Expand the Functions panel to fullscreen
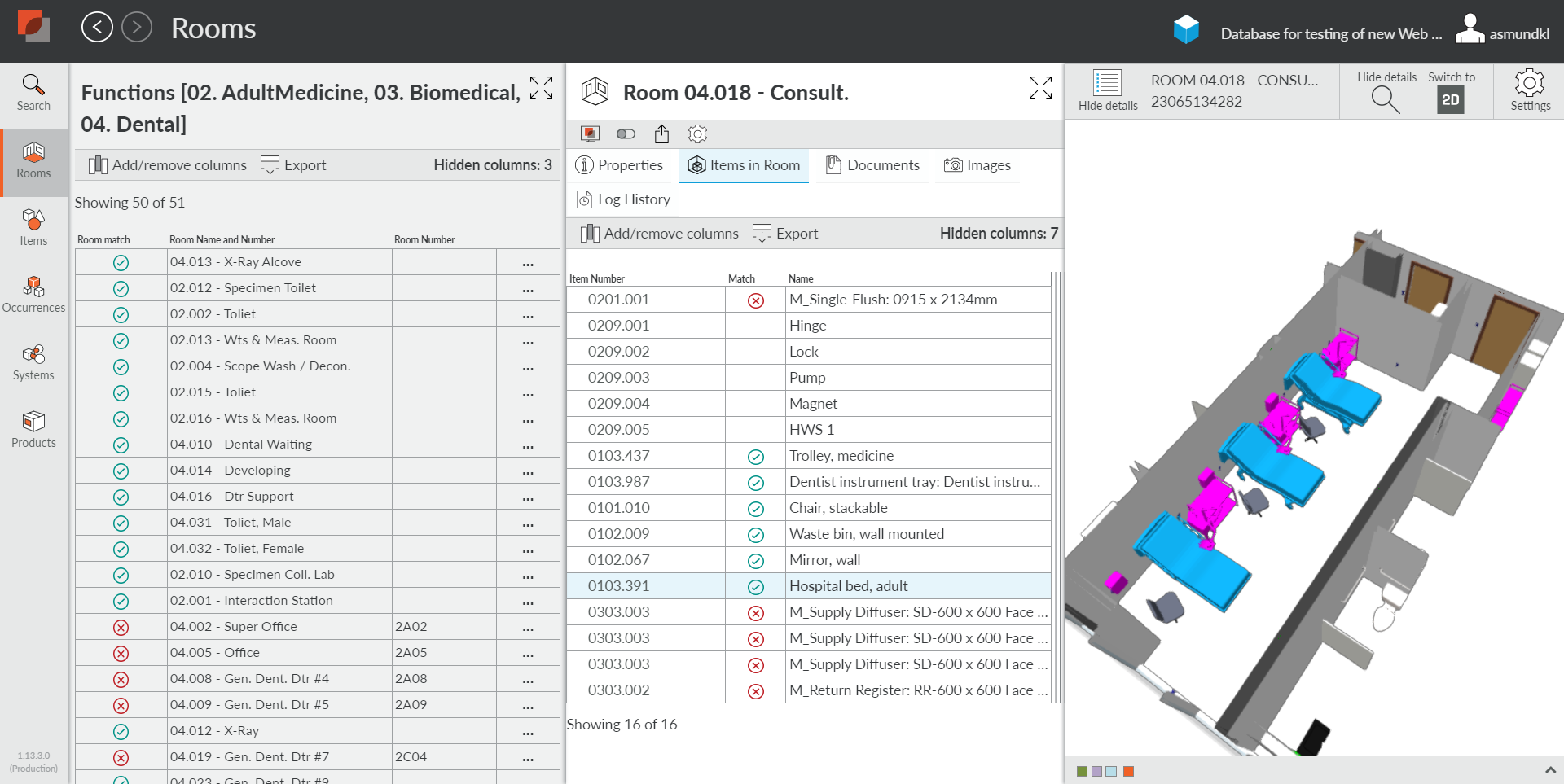 [541, 88]
